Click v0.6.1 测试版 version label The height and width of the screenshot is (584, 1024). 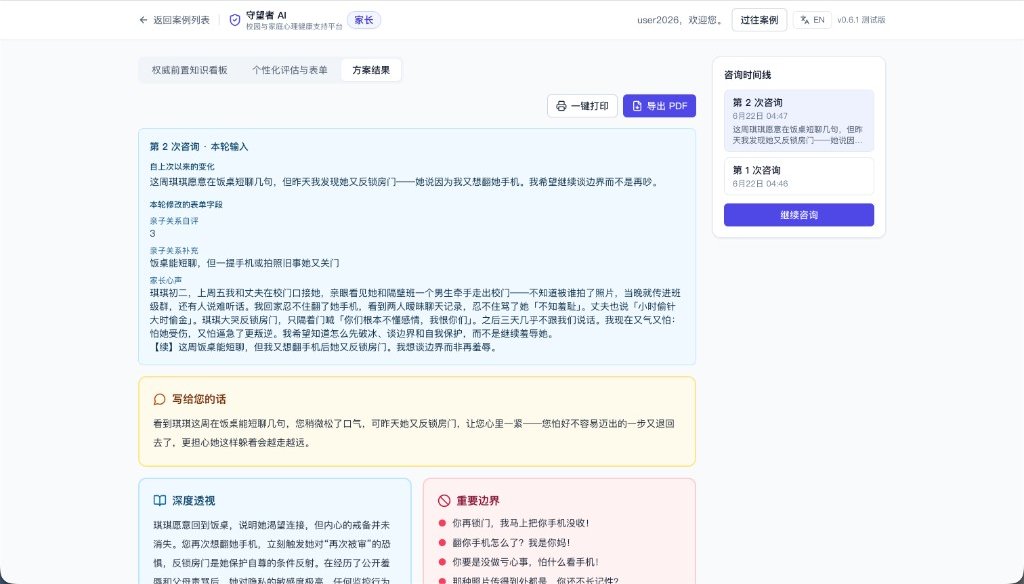861,20
